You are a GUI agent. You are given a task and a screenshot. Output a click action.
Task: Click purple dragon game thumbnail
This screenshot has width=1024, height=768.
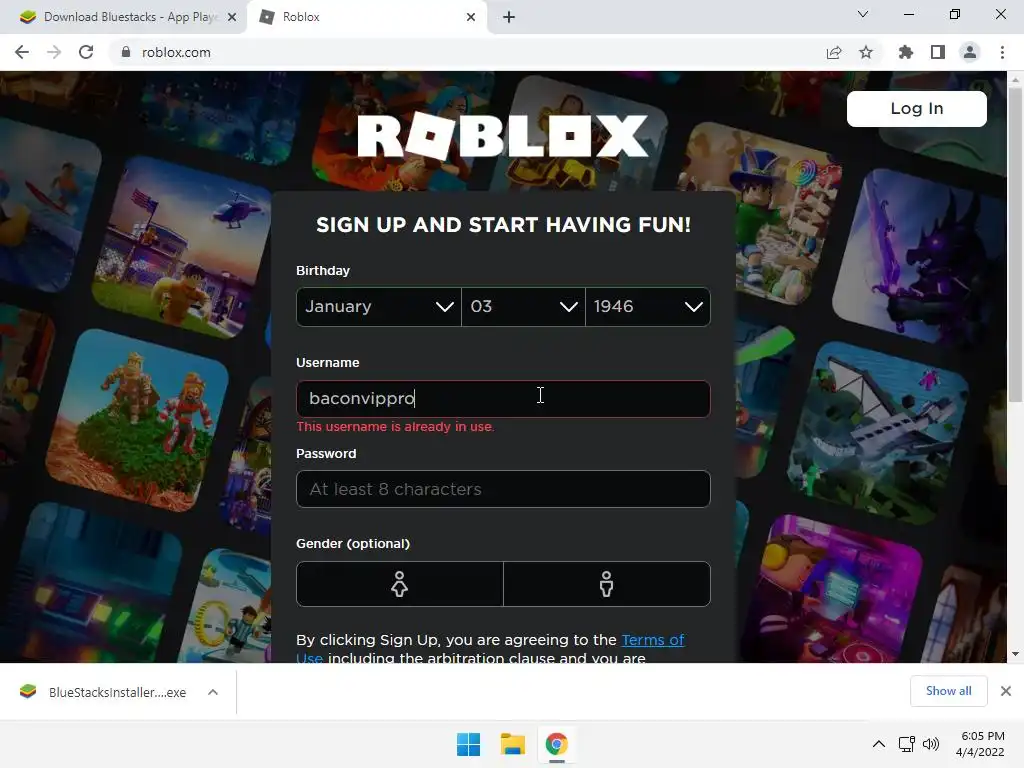[922, 258]
